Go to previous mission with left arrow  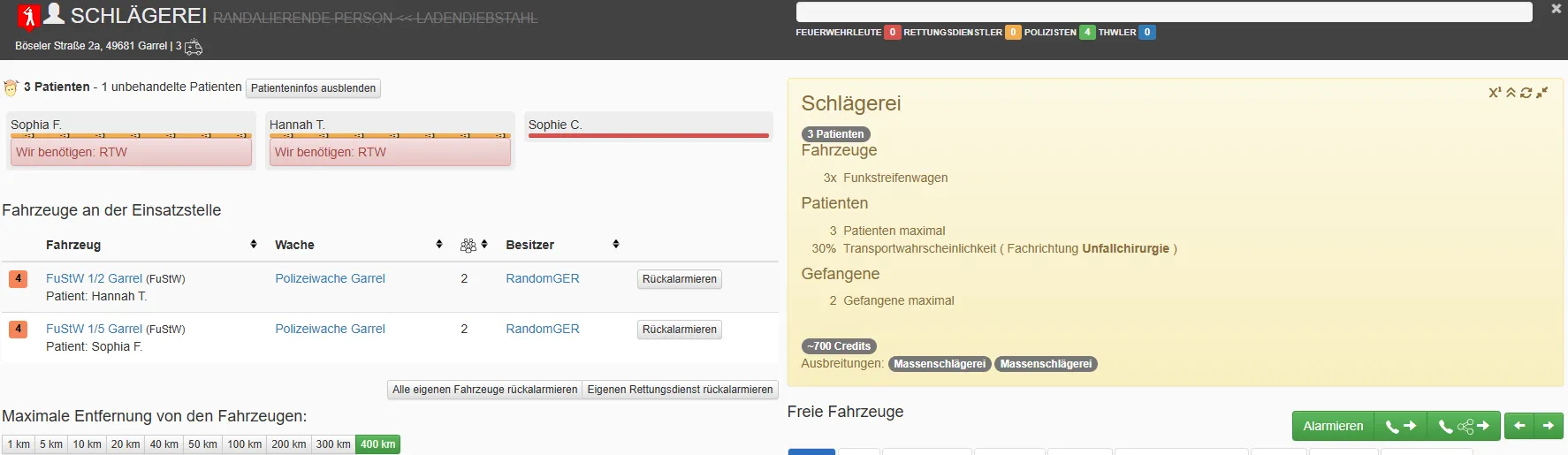1519,426
